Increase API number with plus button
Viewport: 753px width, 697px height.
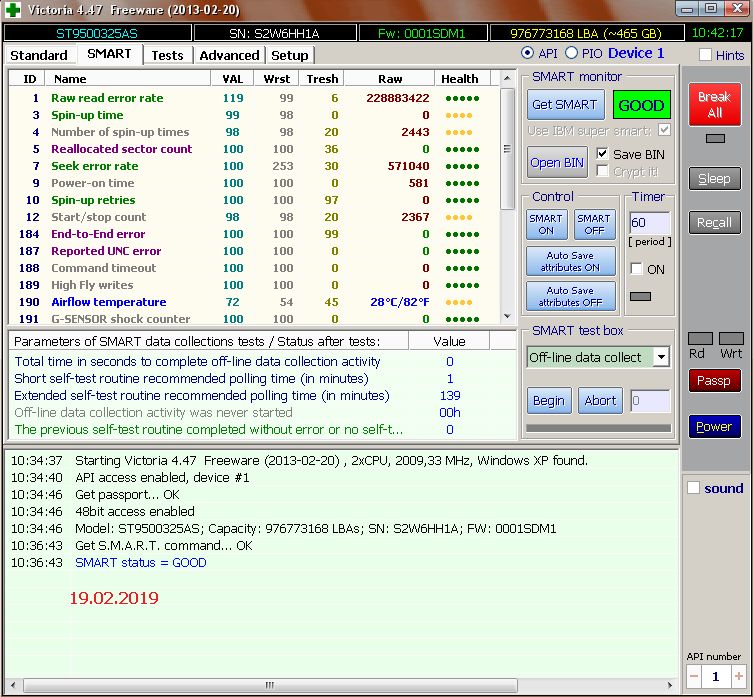coord(739,676)
